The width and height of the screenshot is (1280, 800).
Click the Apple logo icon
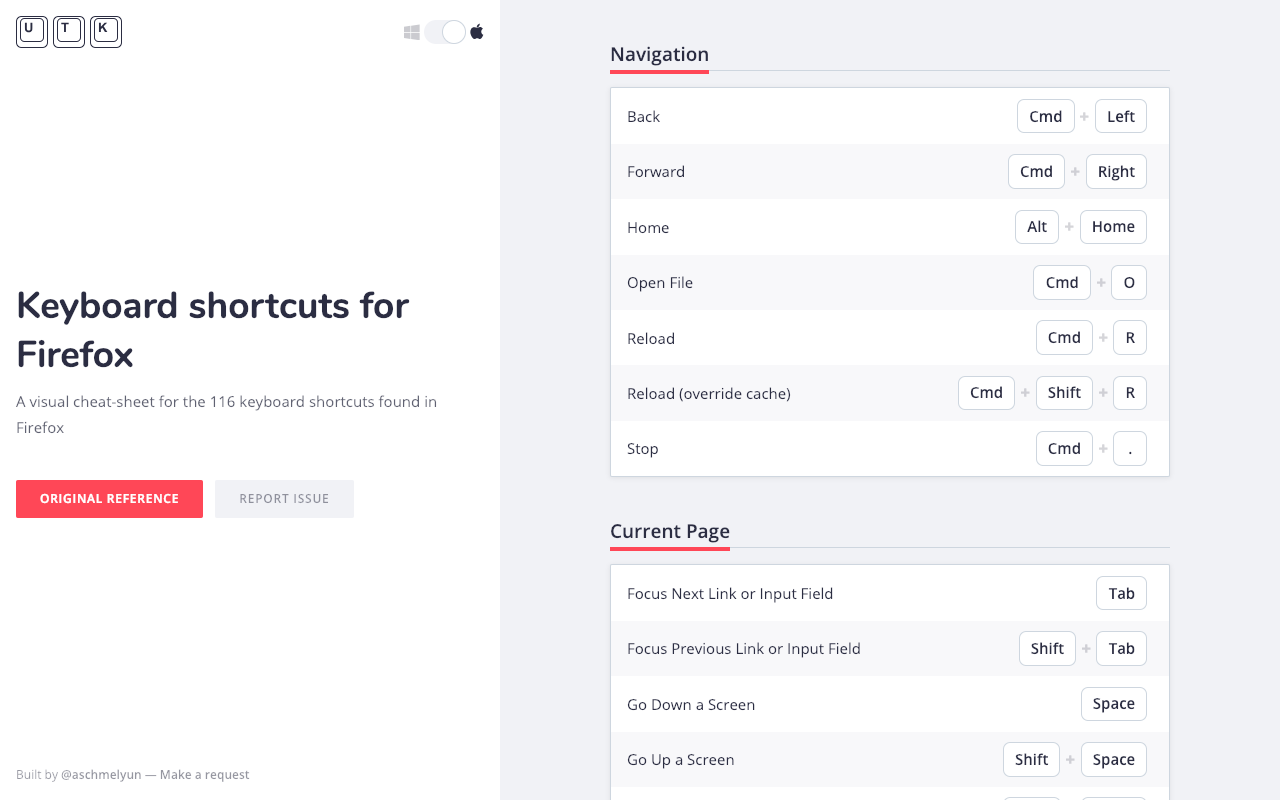point(477,32)
